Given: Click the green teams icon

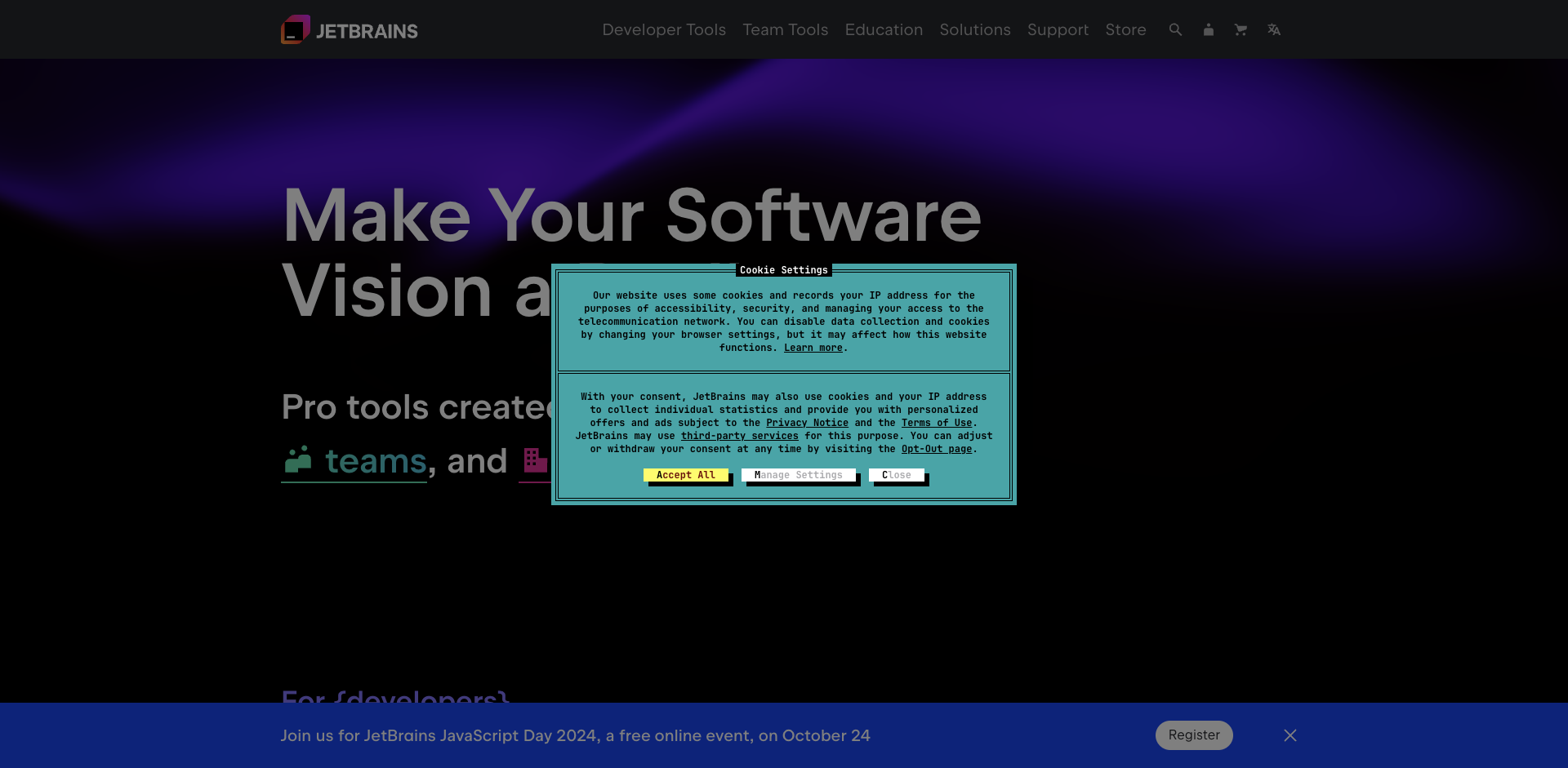Looking at the screenshot, I should [x=298, y=459].
